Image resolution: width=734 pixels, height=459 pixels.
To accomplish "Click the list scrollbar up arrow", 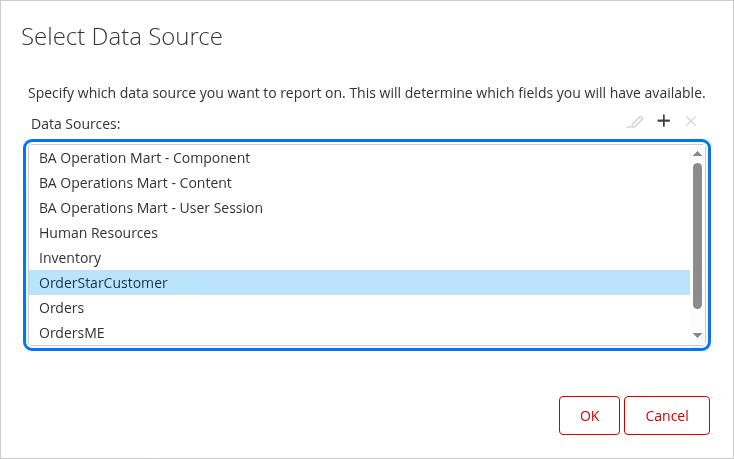I will (x=697, y=154).
